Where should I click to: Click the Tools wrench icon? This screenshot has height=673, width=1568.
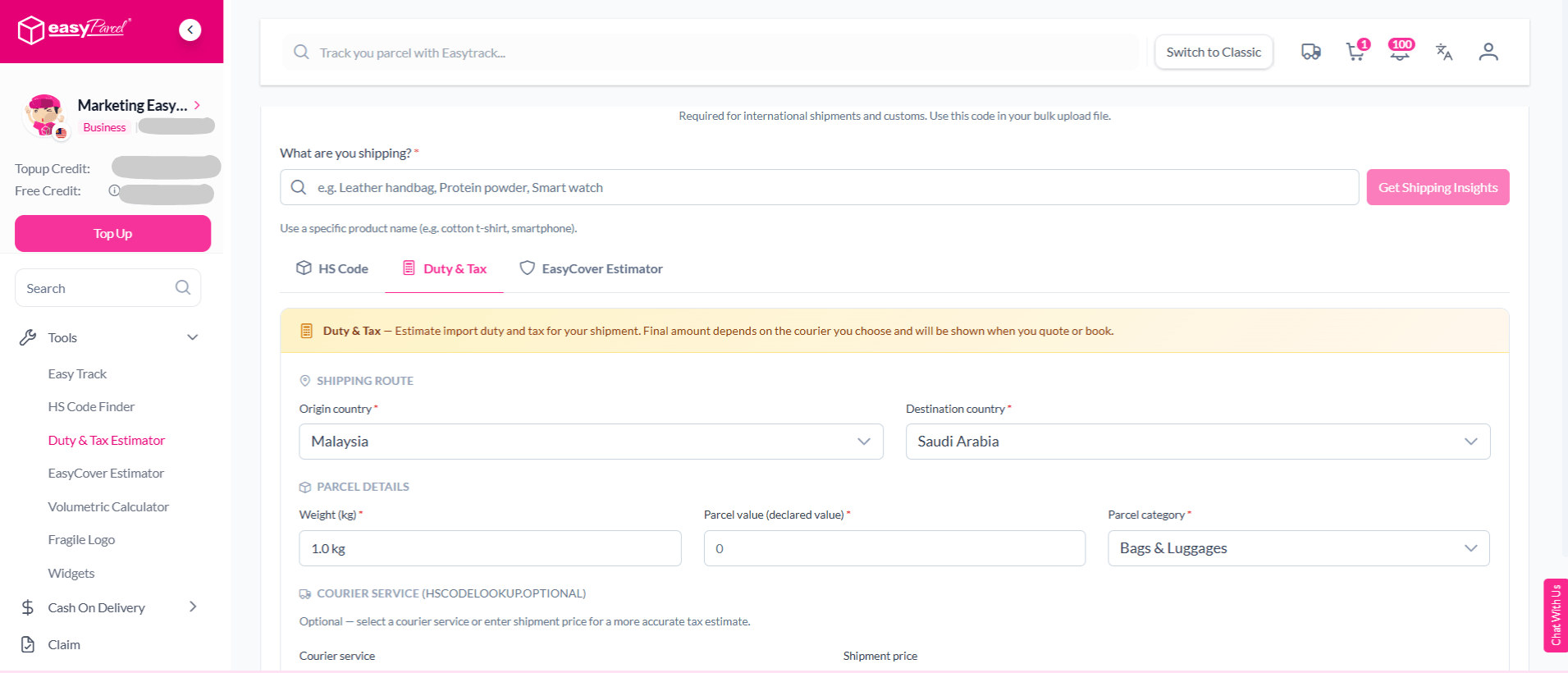pos(28,337)
